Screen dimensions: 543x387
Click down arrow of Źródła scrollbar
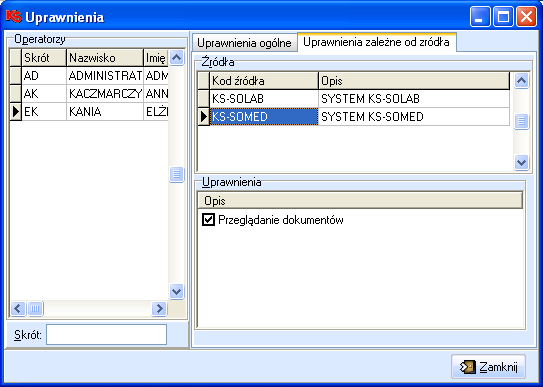(522, 162)
